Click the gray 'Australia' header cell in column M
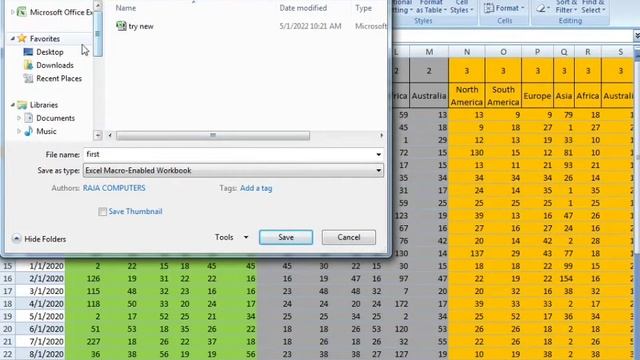The image size is (640, 360). click(429, 96)
